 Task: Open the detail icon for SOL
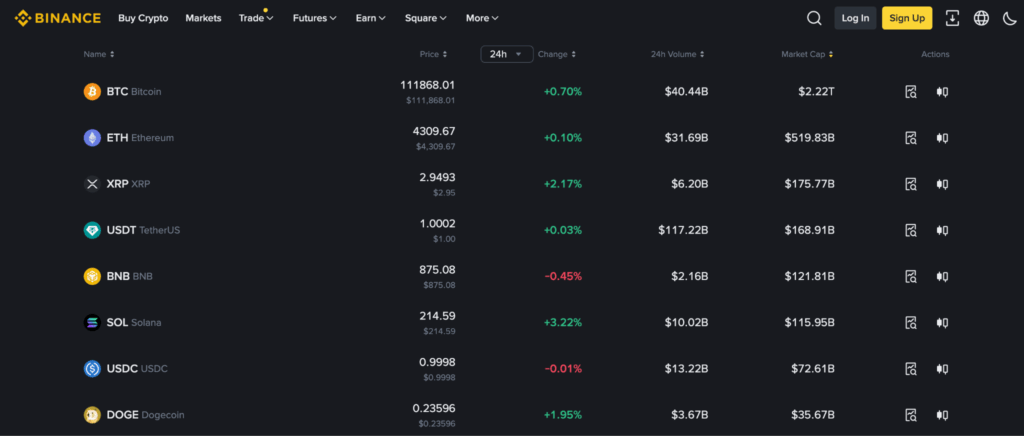tap(910, 322)
